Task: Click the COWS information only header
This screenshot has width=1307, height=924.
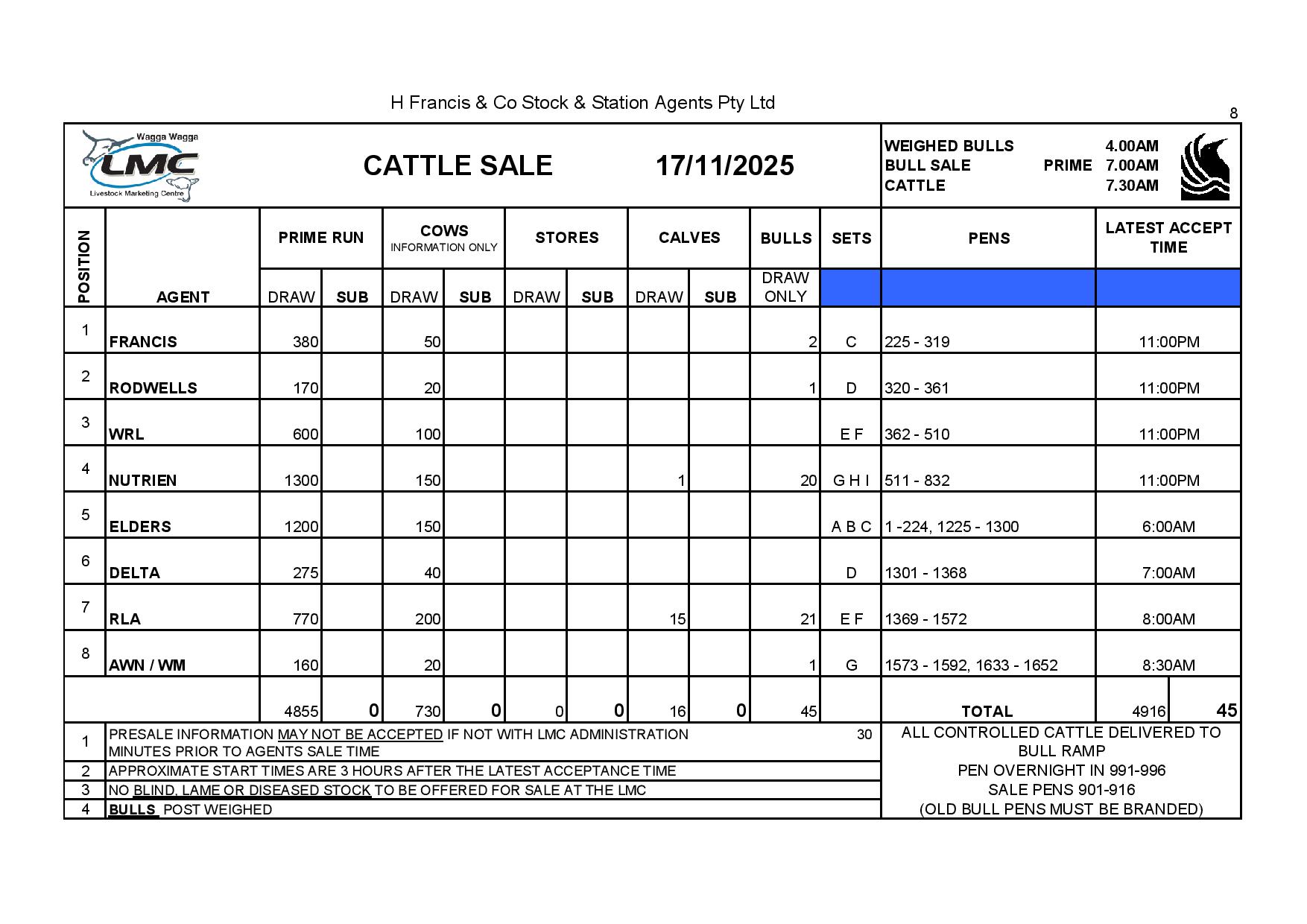Action: coord(443,238)
